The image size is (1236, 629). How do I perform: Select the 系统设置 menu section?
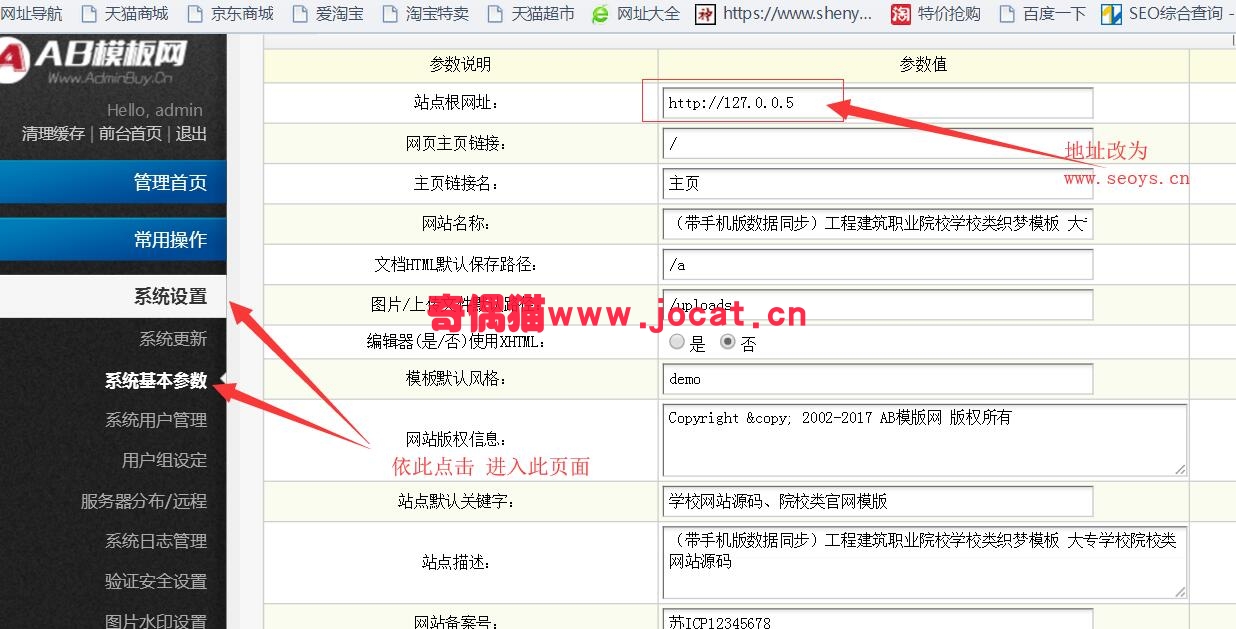click(113, 297)
